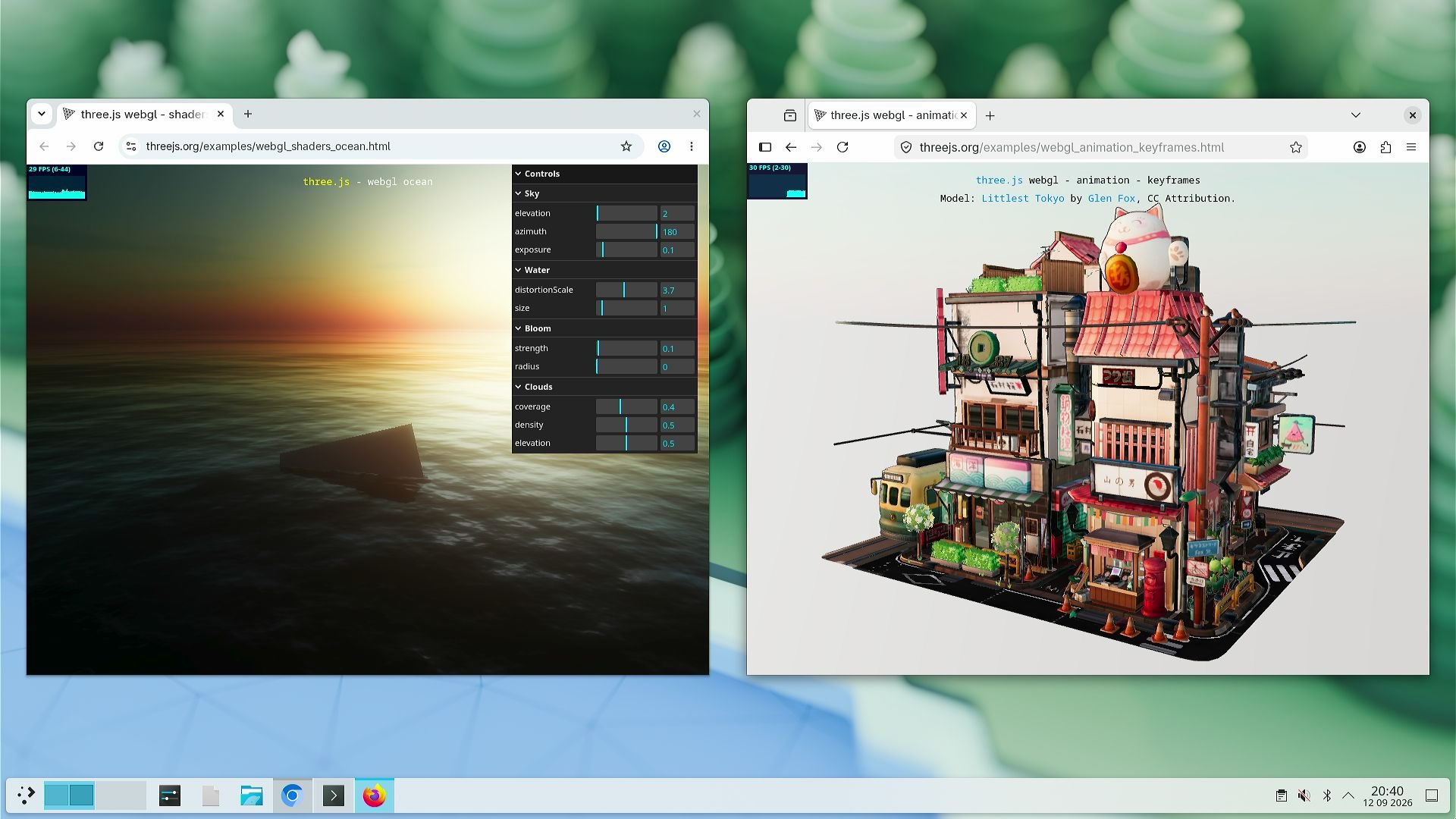Adjust the azimuth slider
1456x819 pixels.
coord(626,231)
